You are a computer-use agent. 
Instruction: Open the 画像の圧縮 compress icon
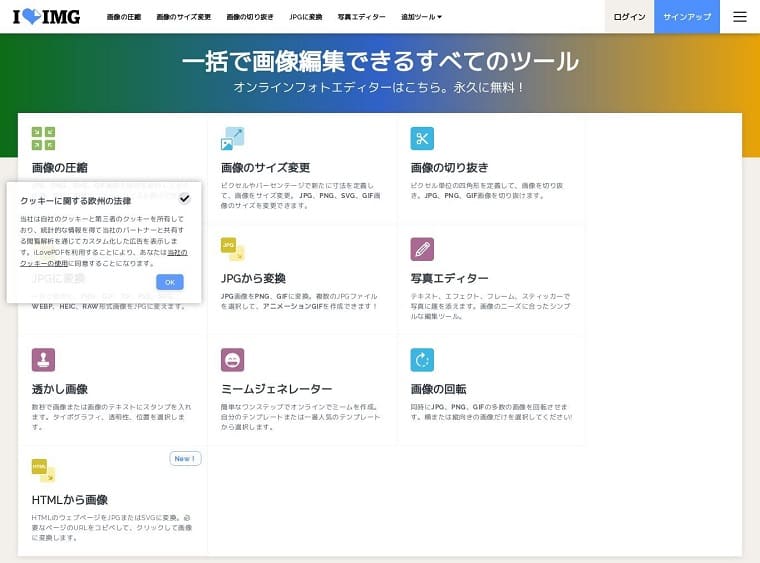point(43,139)
